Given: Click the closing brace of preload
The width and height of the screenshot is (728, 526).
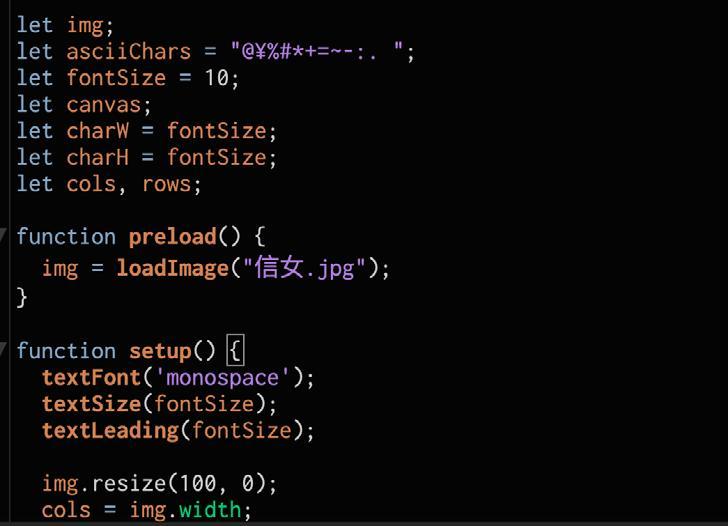Looking at the screenshot, I should 22,297.
